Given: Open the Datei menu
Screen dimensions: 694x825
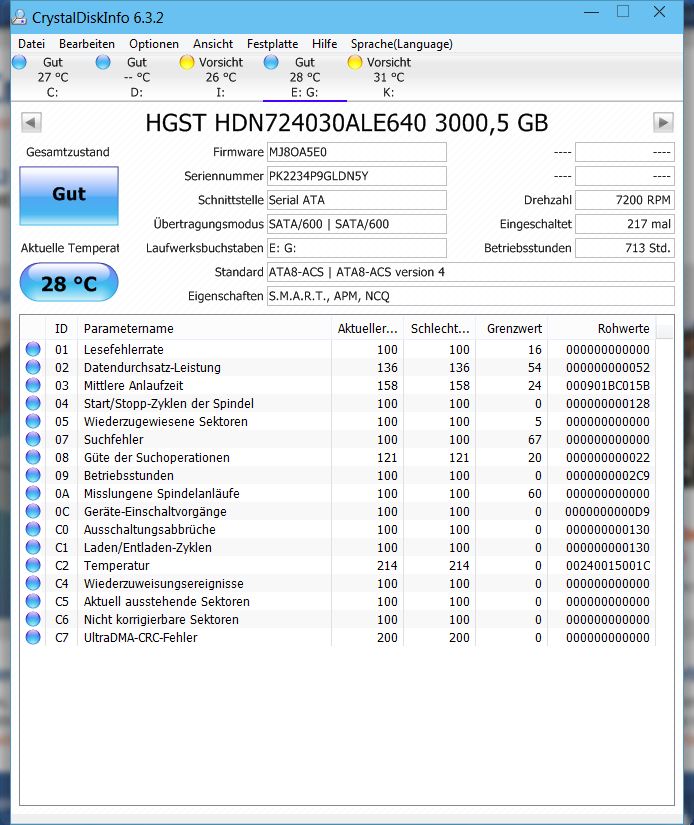Looking at the screenshot, I should point(31,44).
